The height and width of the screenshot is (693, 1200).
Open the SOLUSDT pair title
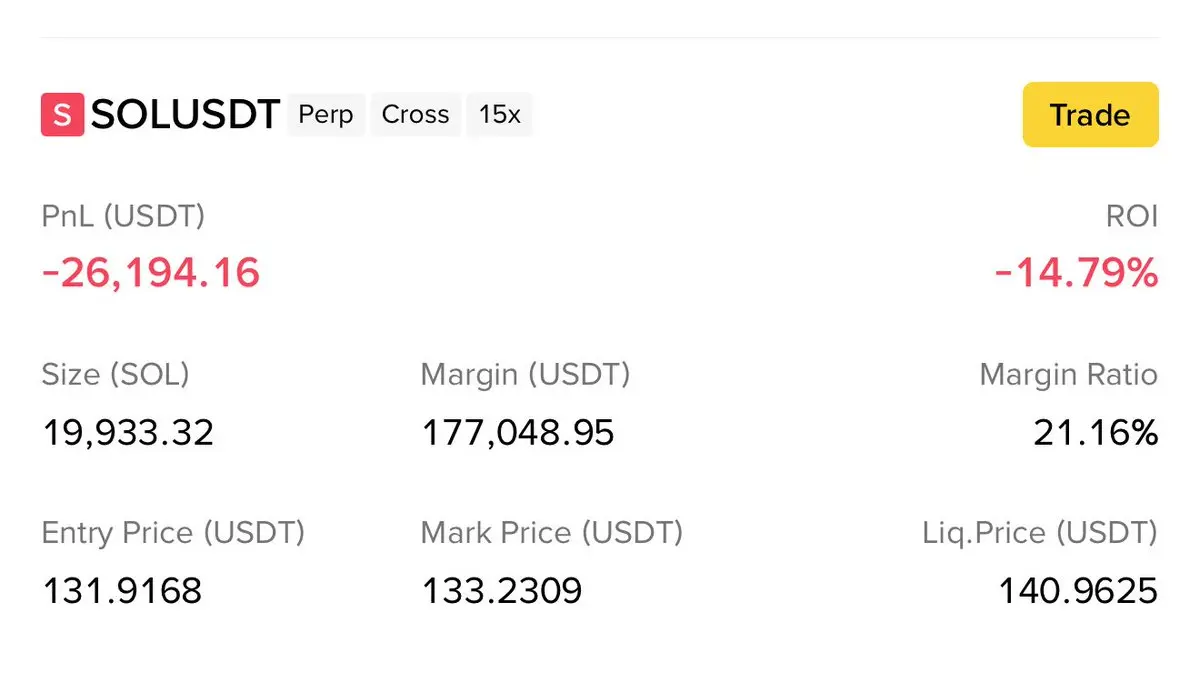(185, 115)
